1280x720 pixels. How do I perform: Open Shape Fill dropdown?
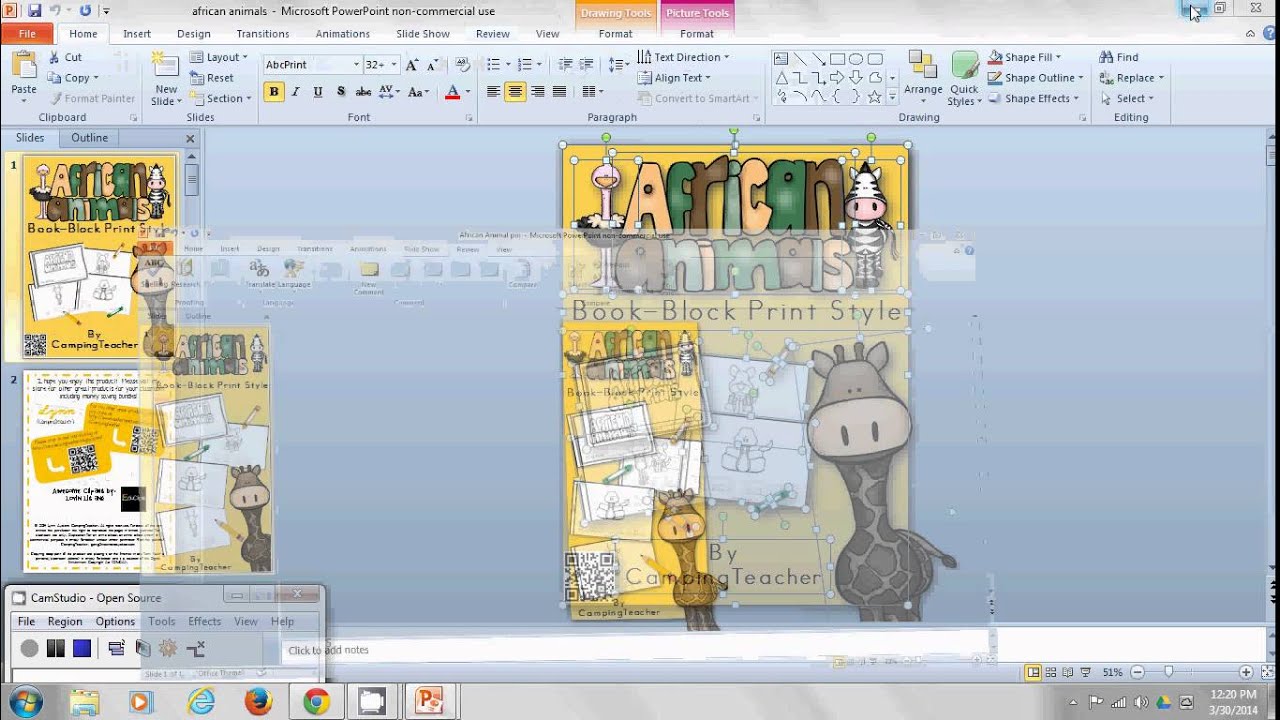[1025, 57]
